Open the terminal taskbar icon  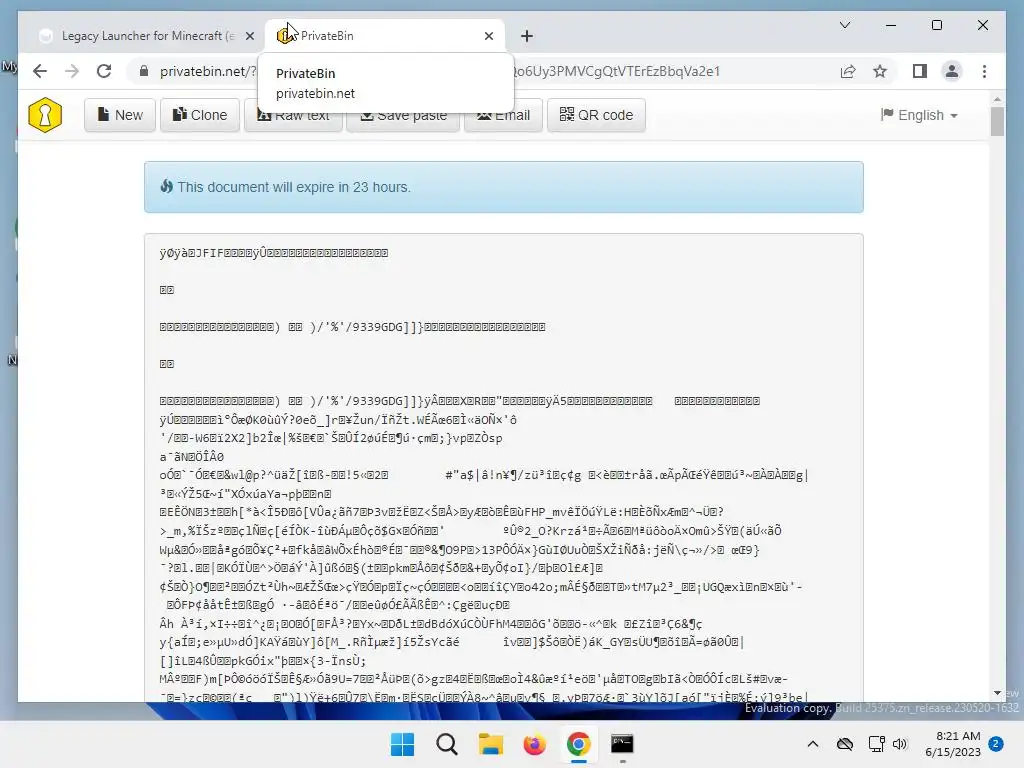pos(622,744)
